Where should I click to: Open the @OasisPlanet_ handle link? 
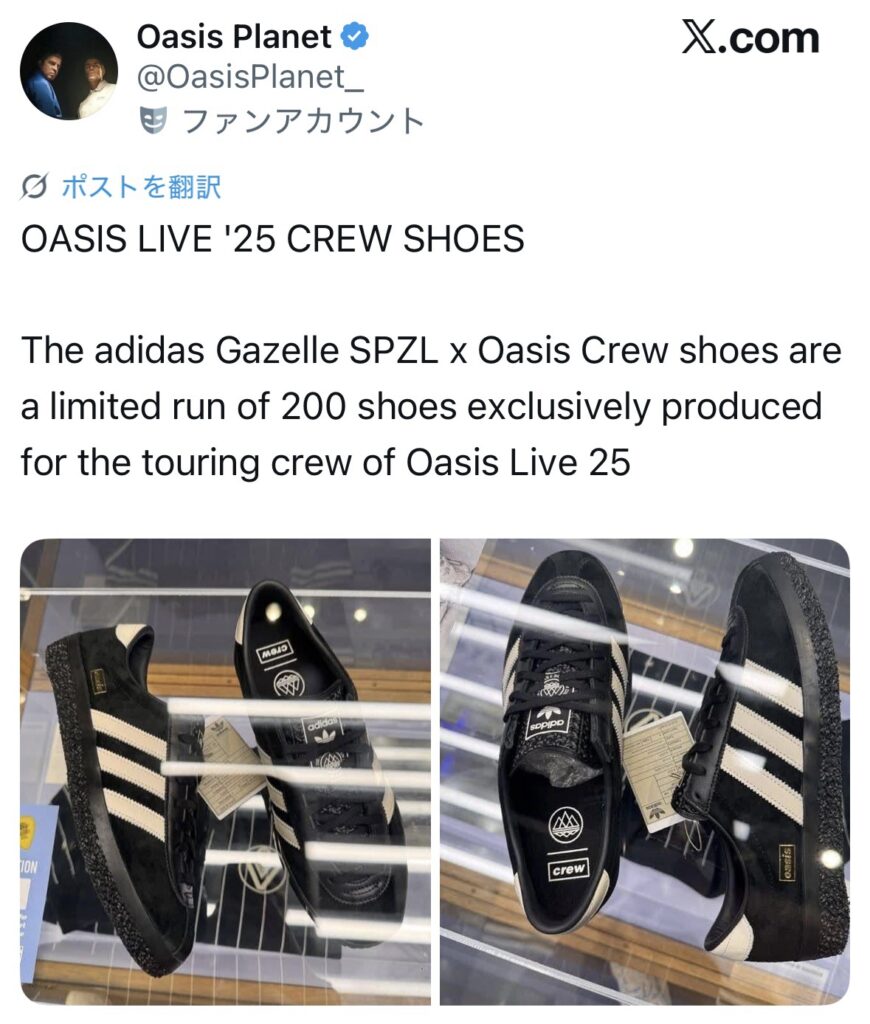click(x=250, y=78)
